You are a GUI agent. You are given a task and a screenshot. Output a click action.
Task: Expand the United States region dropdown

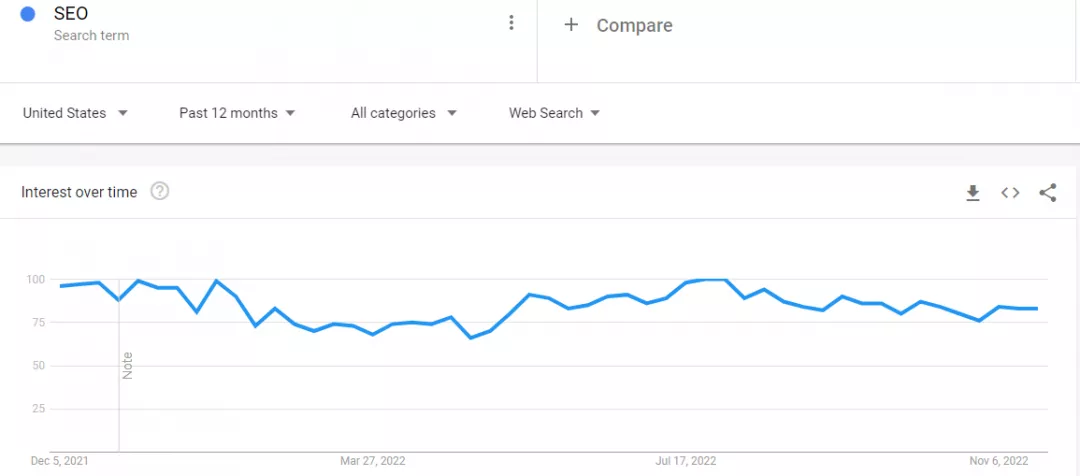pos(76,113)
